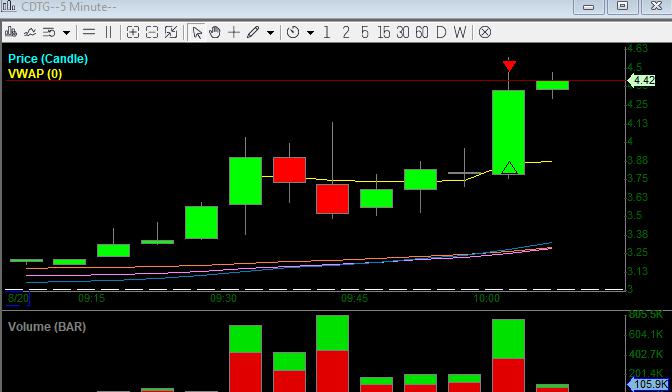This screenshot has width=672, height=392.
Task: Click the chart window title bar icon
Action: click(9, 6)
